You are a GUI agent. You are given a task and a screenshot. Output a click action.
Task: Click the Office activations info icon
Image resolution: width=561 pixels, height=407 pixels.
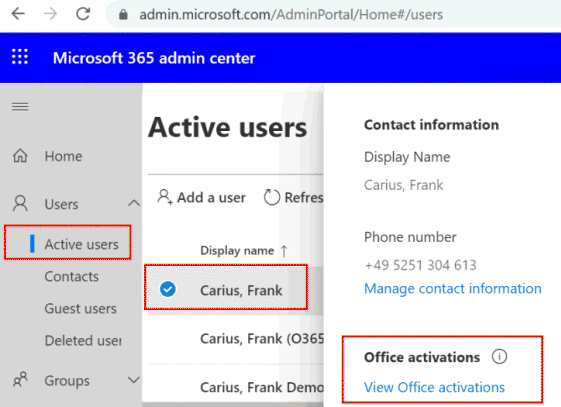[x=499, y=357]
